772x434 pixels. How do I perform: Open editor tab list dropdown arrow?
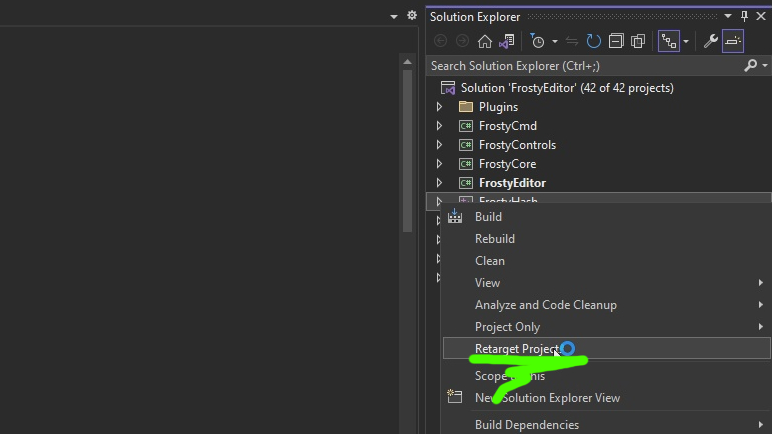click(394, 17)
